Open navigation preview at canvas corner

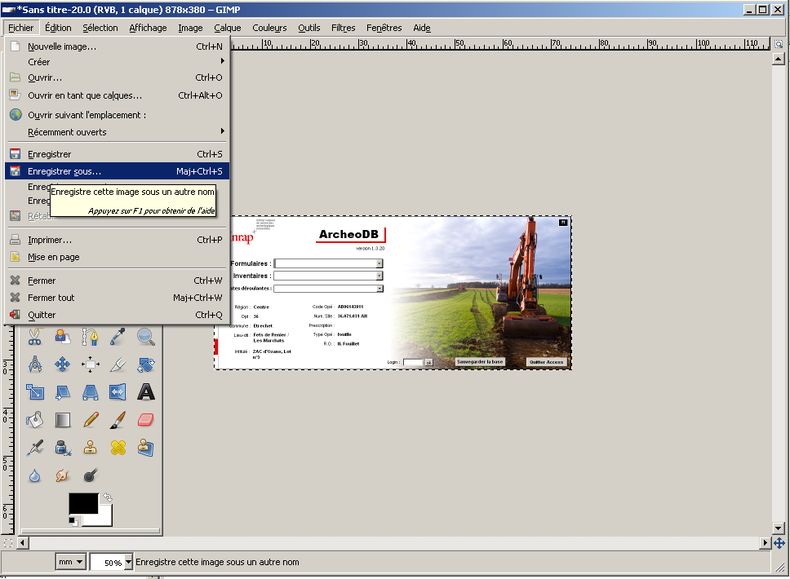pyautogui.click(x=779, y=543)
